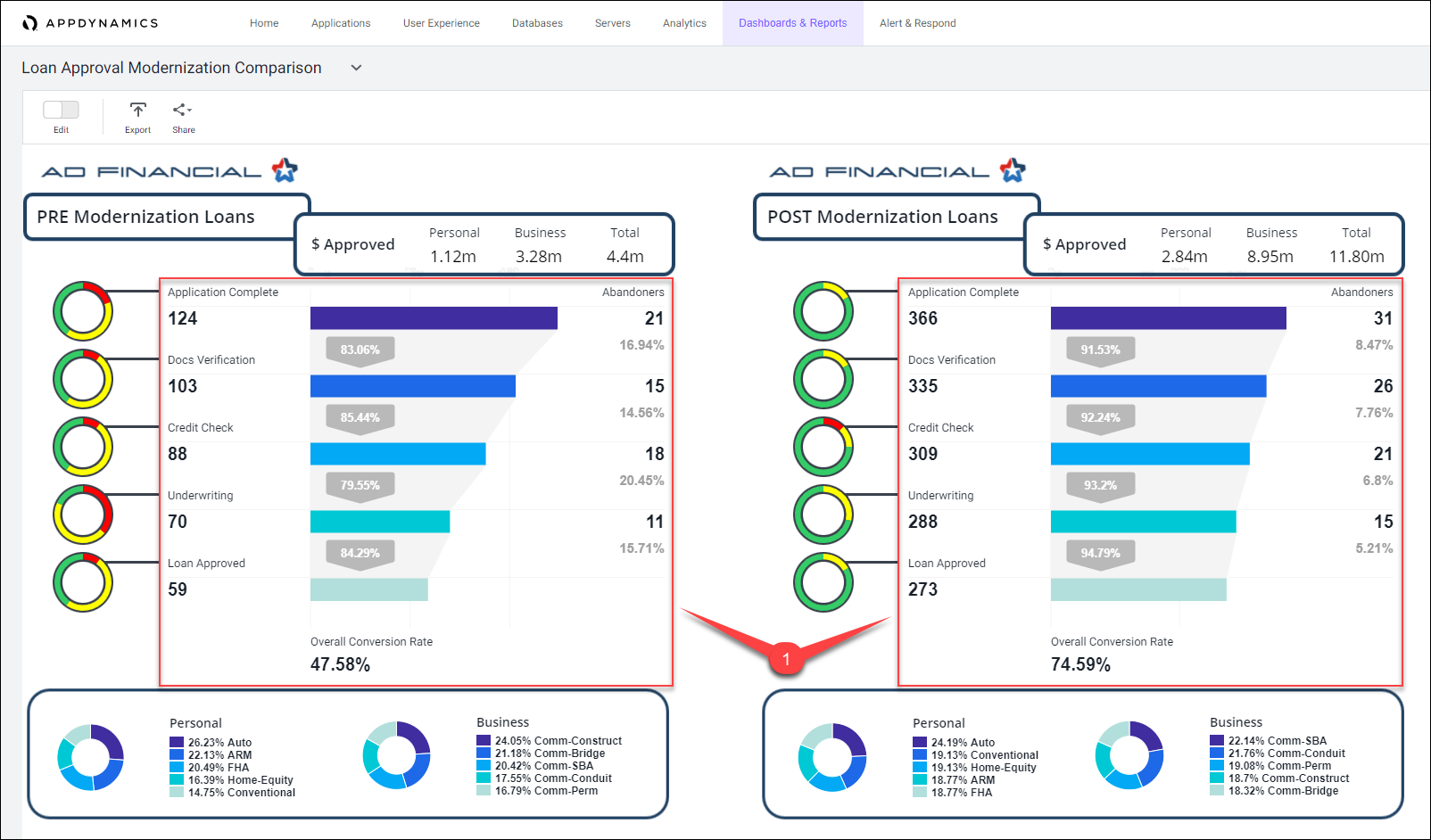Click the AppDynamics logo icon
Viewport: 1431px width, 840px height.
30,23
